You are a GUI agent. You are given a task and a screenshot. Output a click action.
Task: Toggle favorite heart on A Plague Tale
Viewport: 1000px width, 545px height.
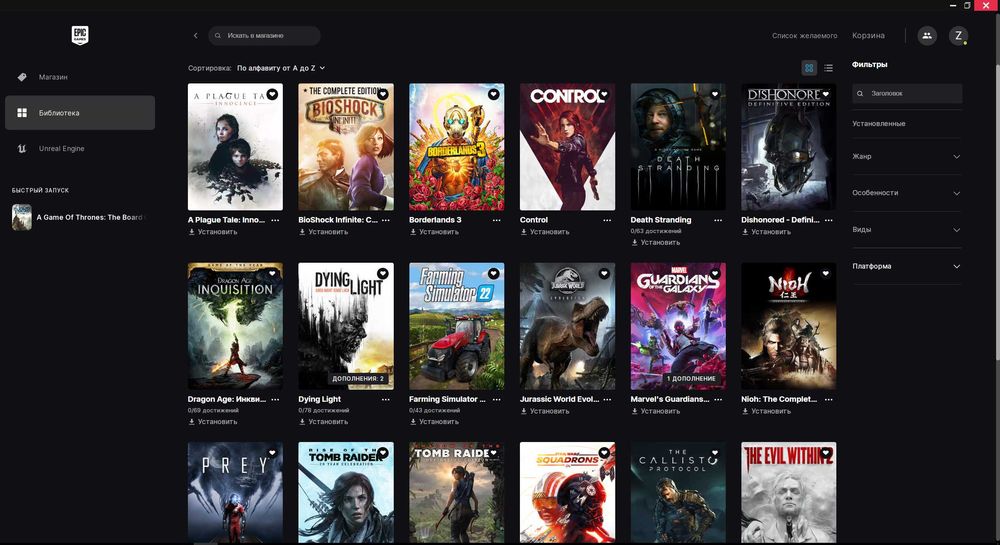point(272,94)
